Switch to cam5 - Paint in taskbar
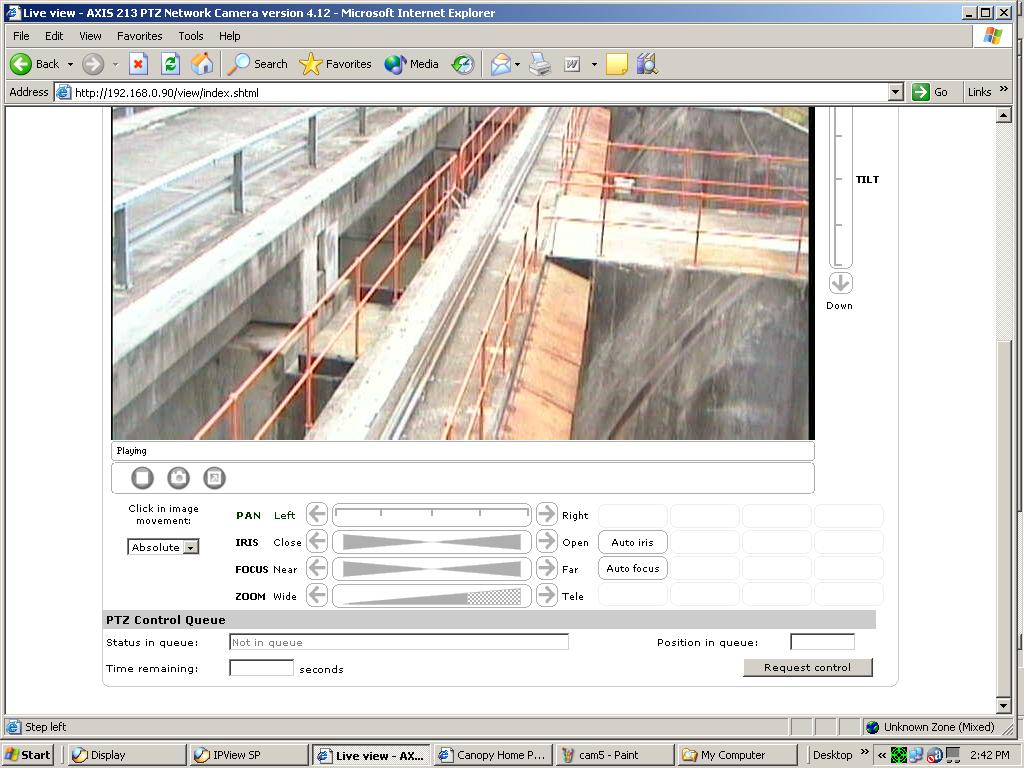Viewport: 1024px width, 768px height. pyautogui.click(x=614, y=755)
